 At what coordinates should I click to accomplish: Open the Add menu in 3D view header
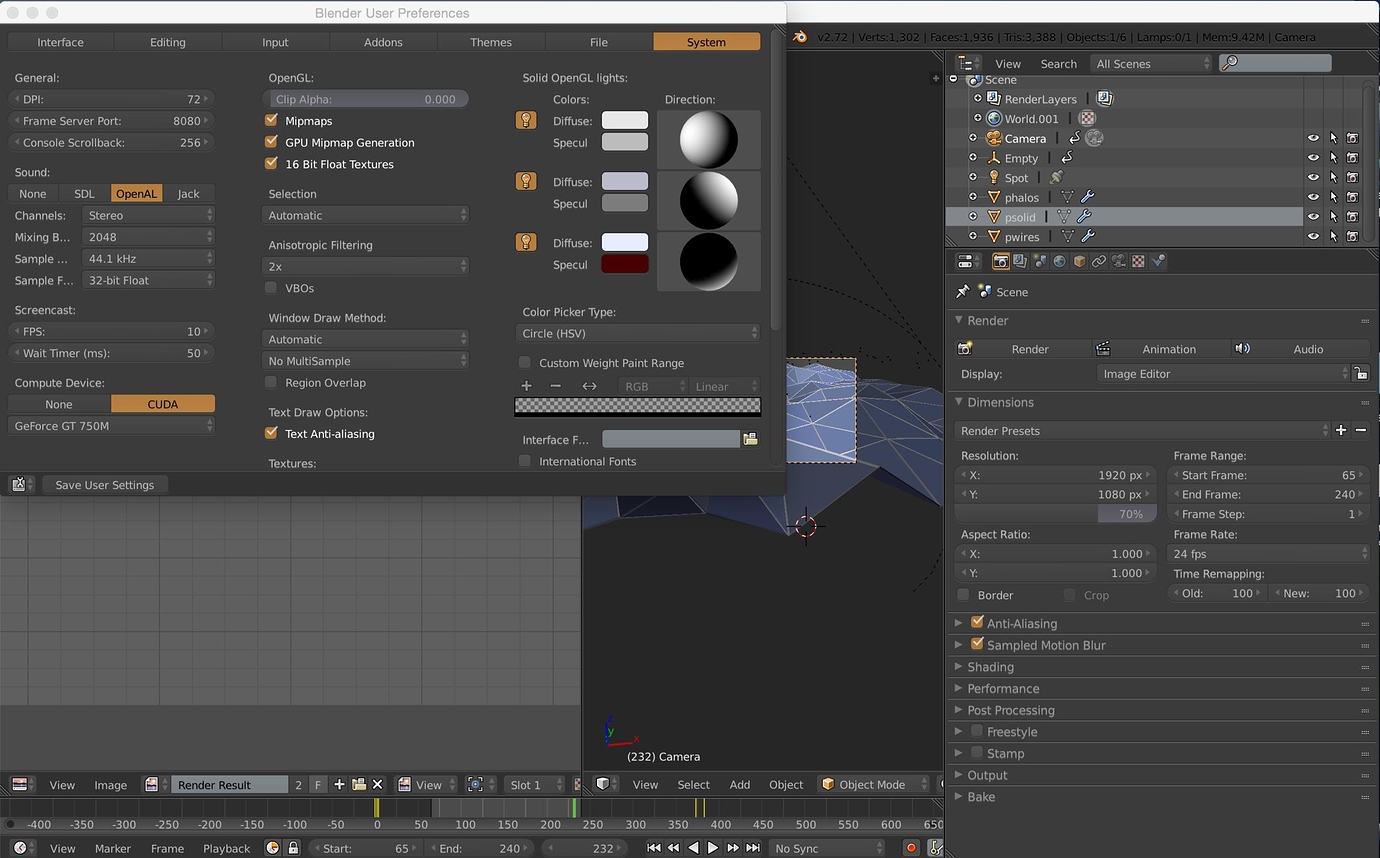(740, 785)
